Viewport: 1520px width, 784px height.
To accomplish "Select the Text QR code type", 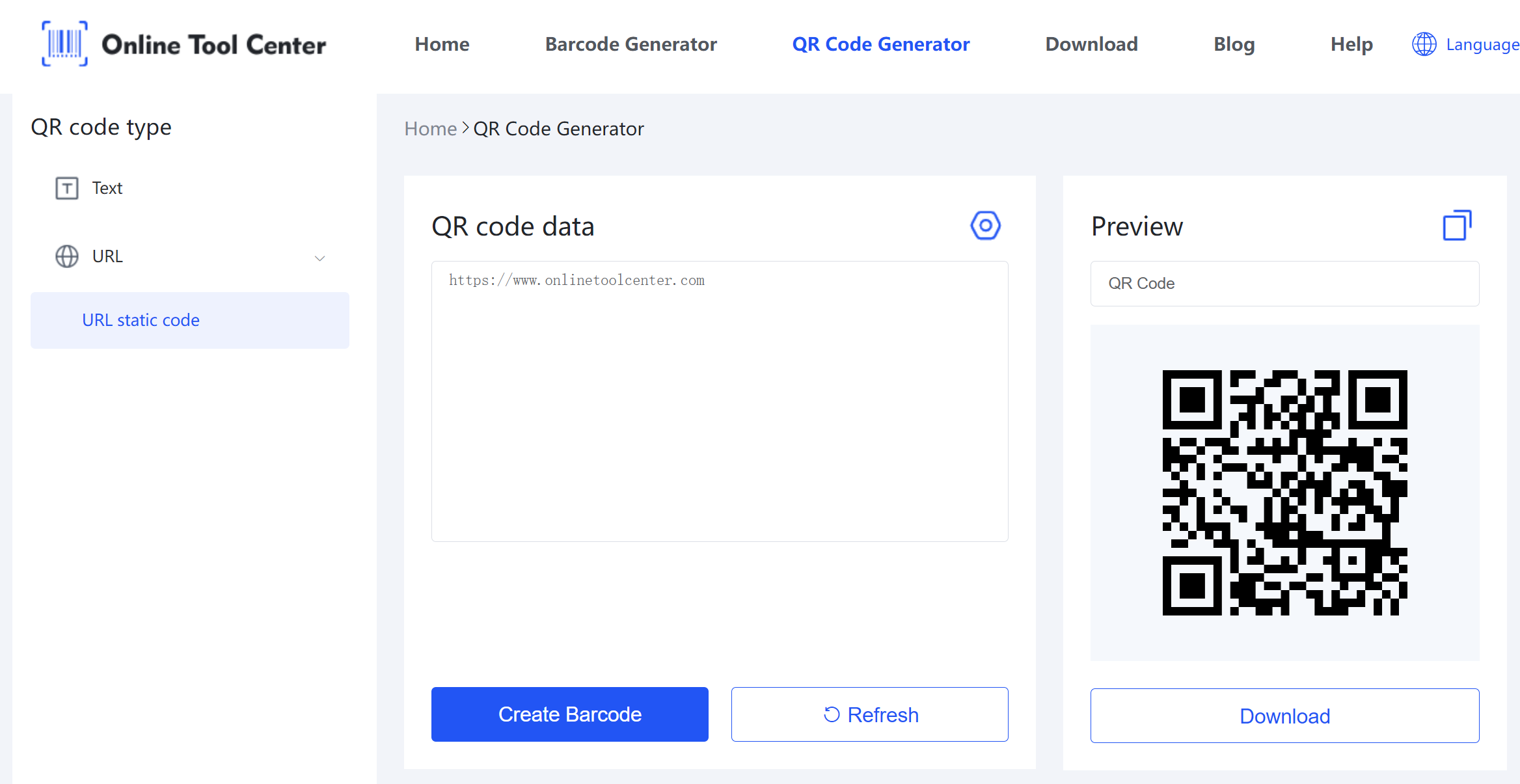I will point(107,187).
